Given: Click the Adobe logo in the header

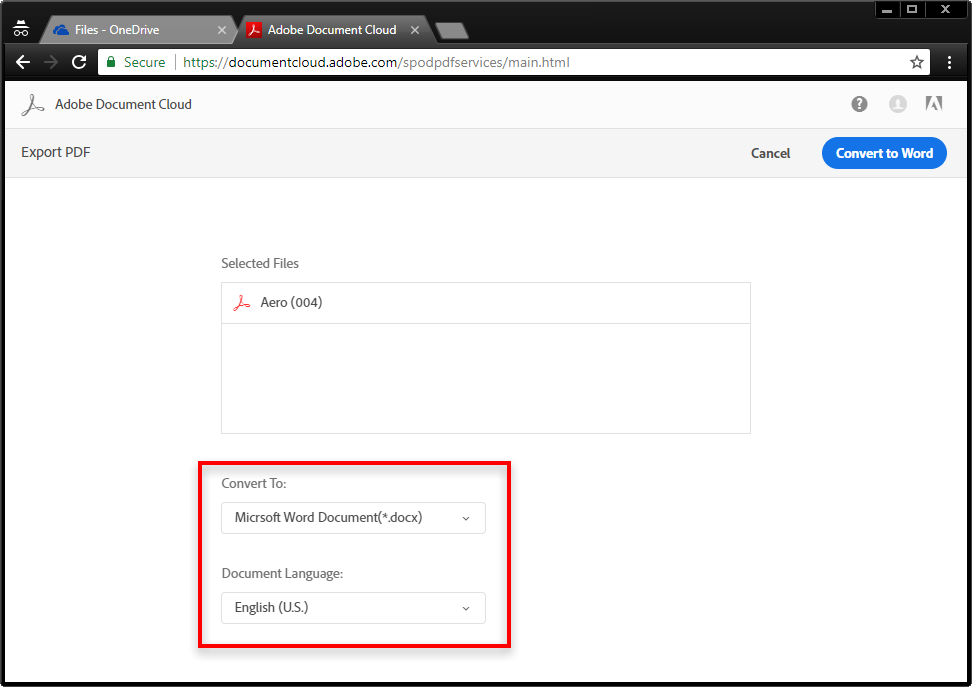Looking at the screenshot, I should click(x=933, y=103).
